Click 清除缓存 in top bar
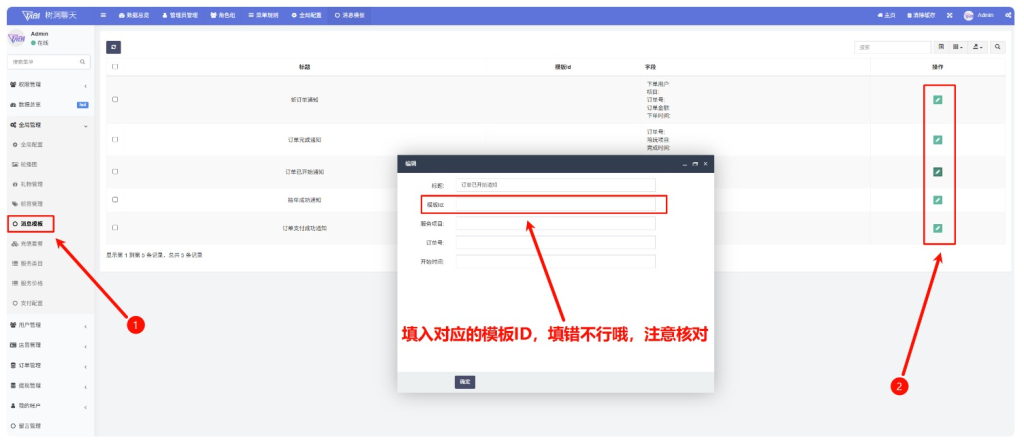Viewport: 1024px width, 444px height. (921, 15)
